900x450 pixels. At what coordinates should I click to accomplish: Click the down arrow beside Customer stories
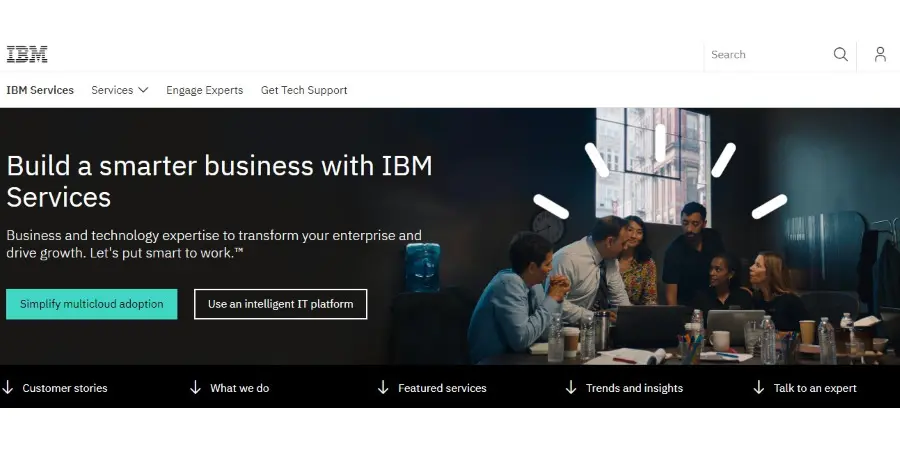click(8, 387)
